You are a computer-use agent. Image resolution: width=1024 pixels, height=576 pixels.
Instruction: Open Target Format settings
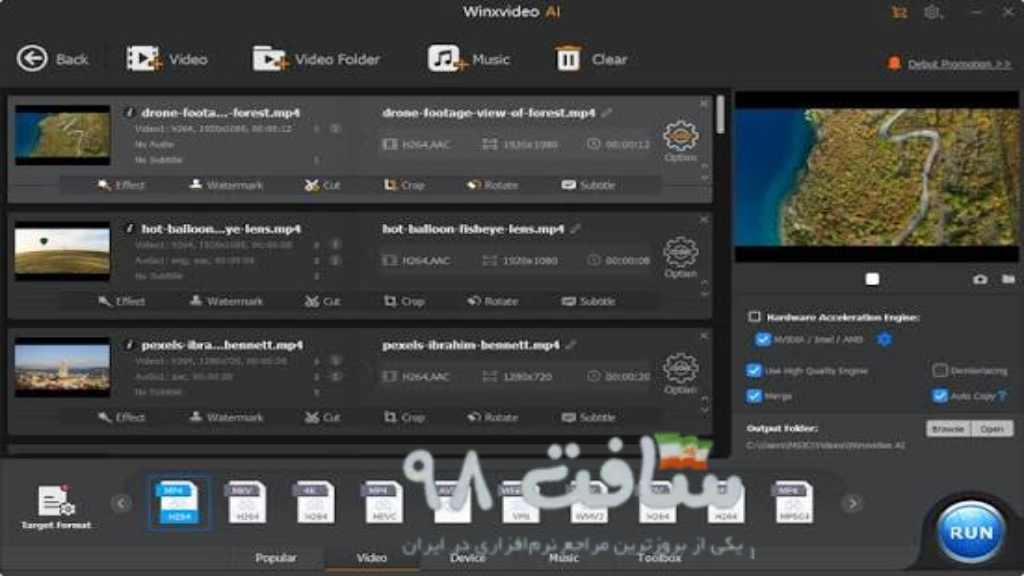[x=56, y=507]
